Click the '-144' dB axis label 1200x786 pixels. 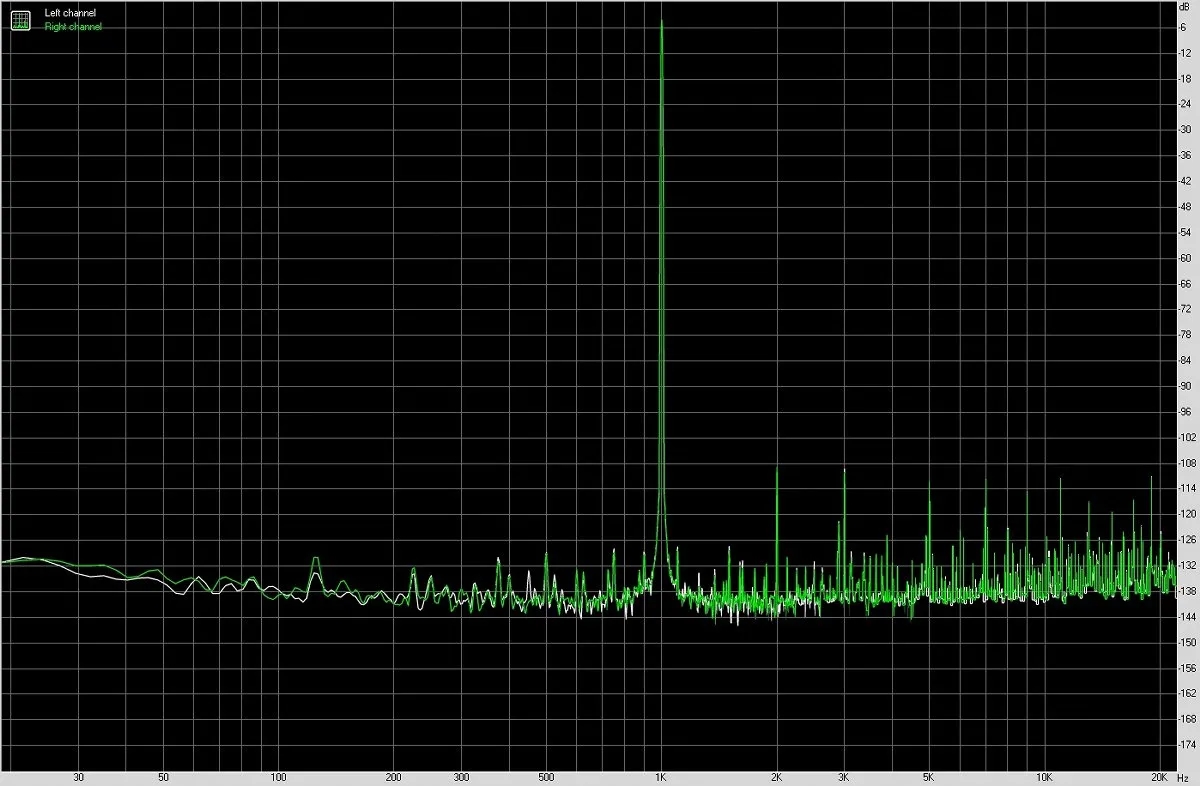(x=1188, y=617)
